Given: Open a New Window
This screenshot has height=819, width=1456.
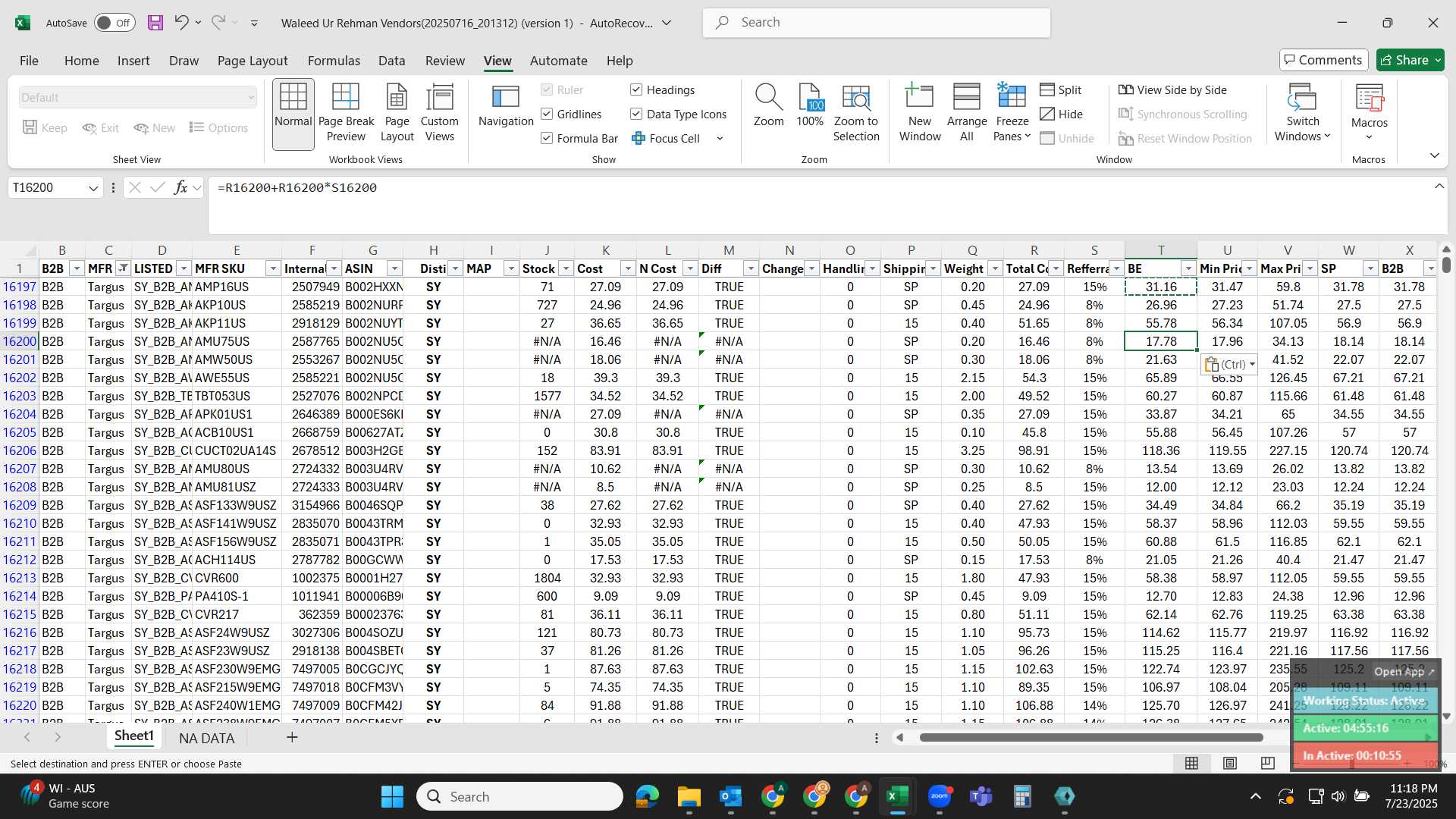Looking at the screenshot, I should (x=920, y=114).
